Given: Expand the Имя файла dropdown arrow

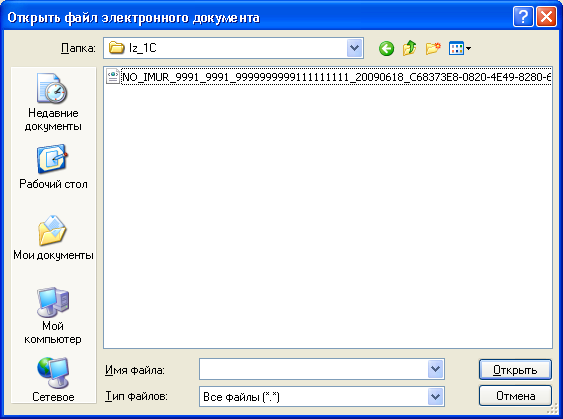Looking at the screenshot, I should (436, 369).
